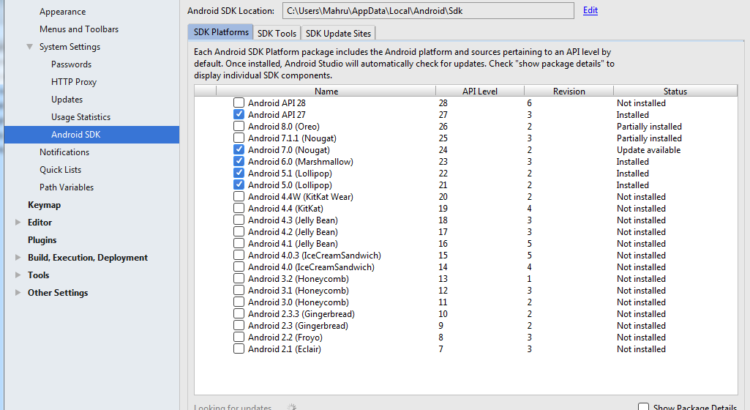Open HTTP Proxy settings
Screen dimensions: 750x410
coord(74,82)
